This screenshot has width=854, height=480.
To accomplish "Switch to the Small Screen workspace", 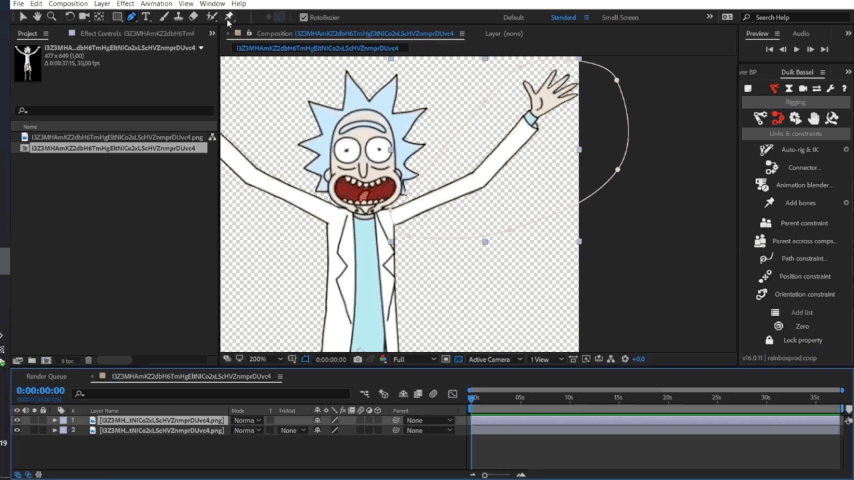I will click(x=620, y=17).
